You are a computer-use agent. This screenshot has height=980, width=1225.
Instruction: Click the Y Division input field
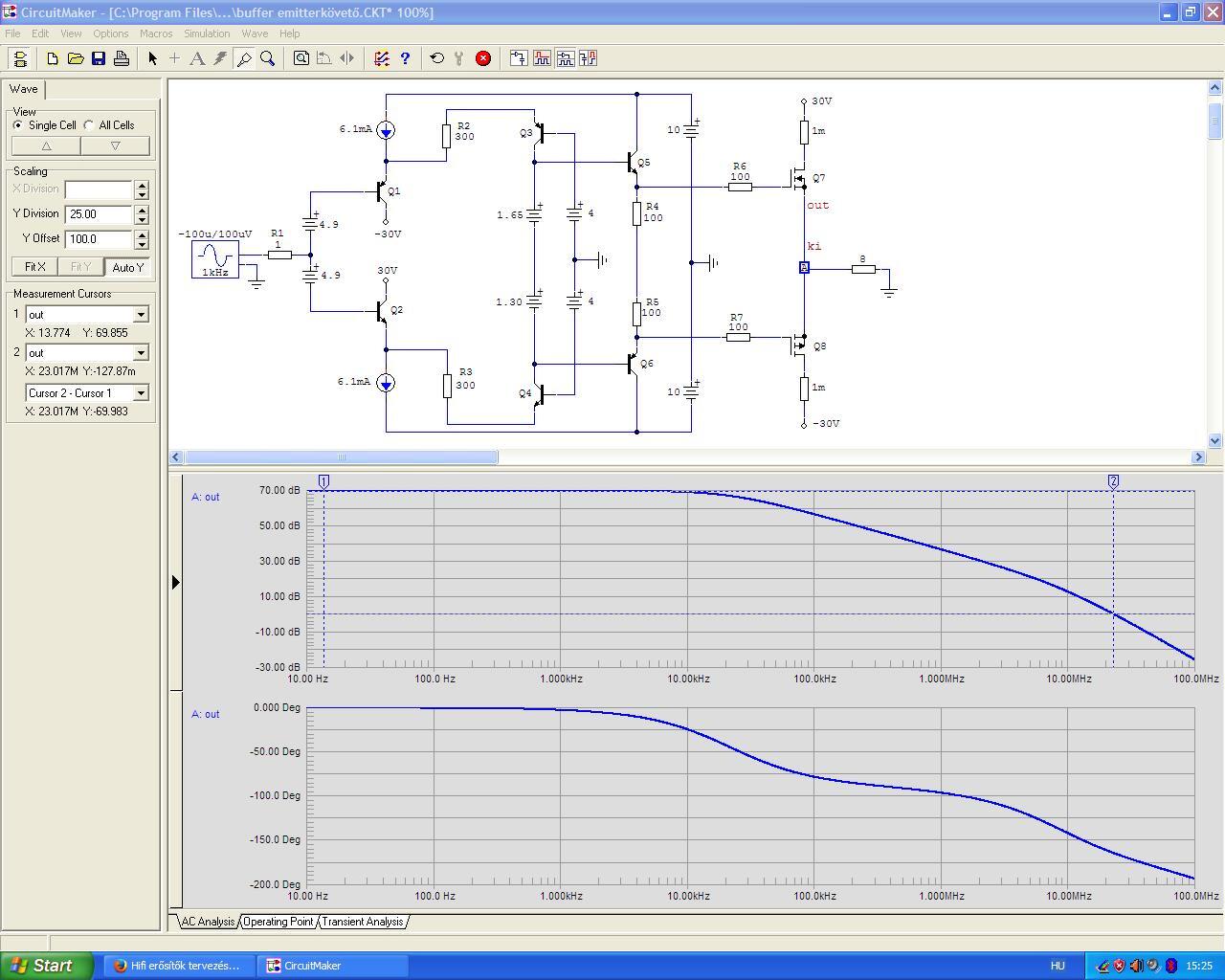pos(99,214)
